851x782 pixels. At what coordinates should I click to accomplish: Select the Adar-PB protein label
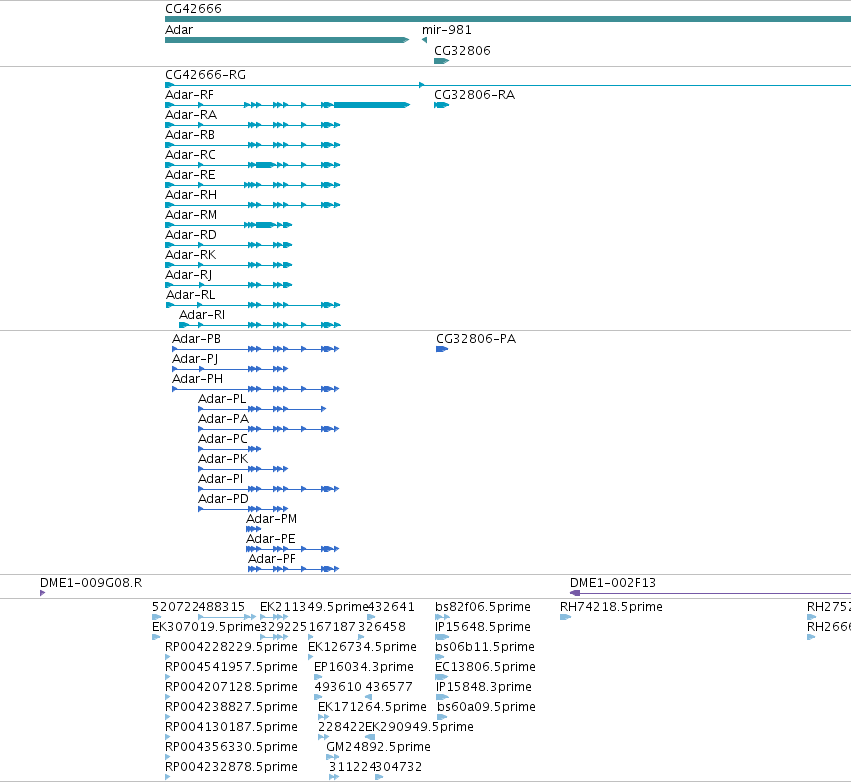click(196, 339)
